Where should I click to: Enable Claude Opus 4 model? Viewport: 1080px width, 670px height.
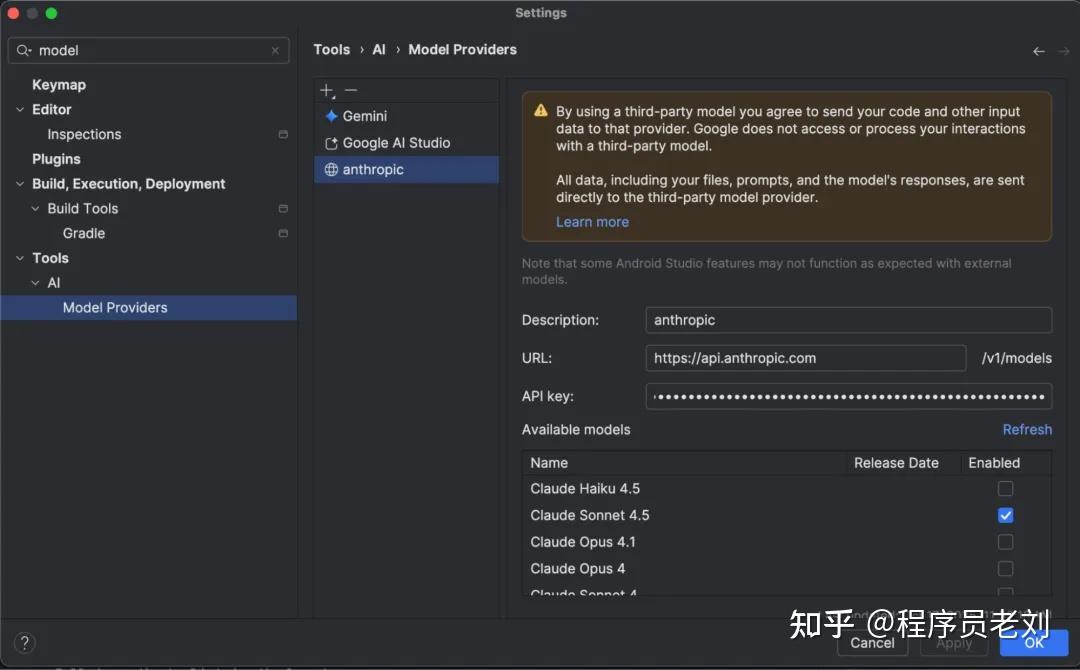click(1006, 569)
